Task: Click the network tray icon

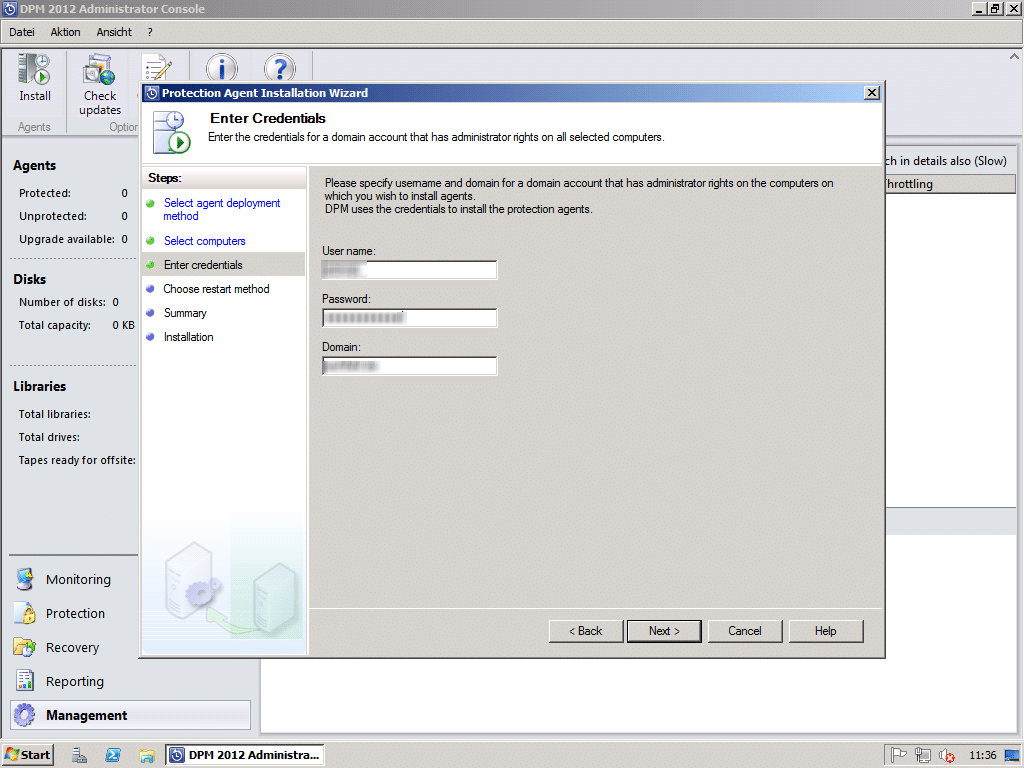Action: (923, 755)
